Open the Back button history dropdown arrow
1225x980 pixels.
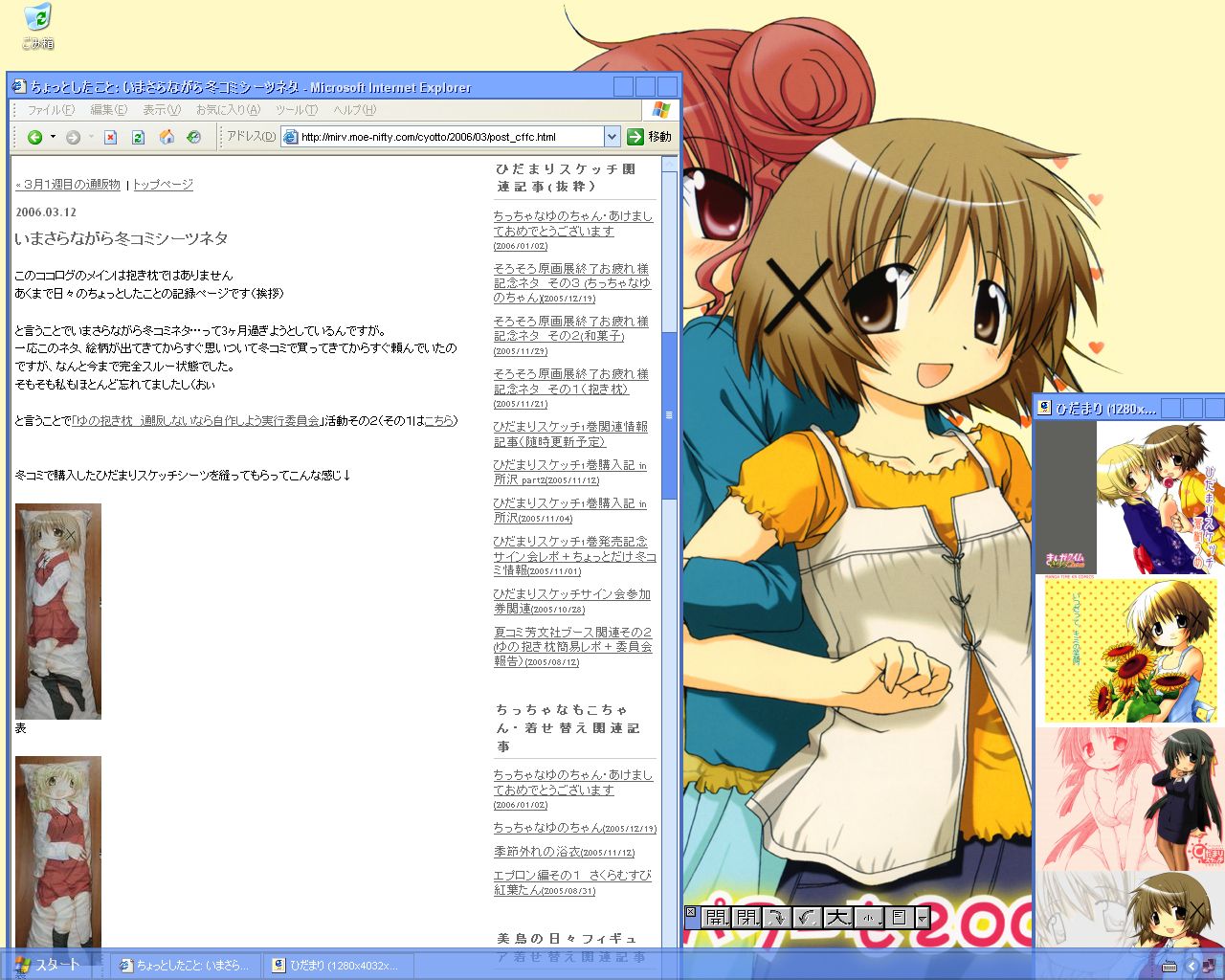pyautogui.click(x=53, y=137)
